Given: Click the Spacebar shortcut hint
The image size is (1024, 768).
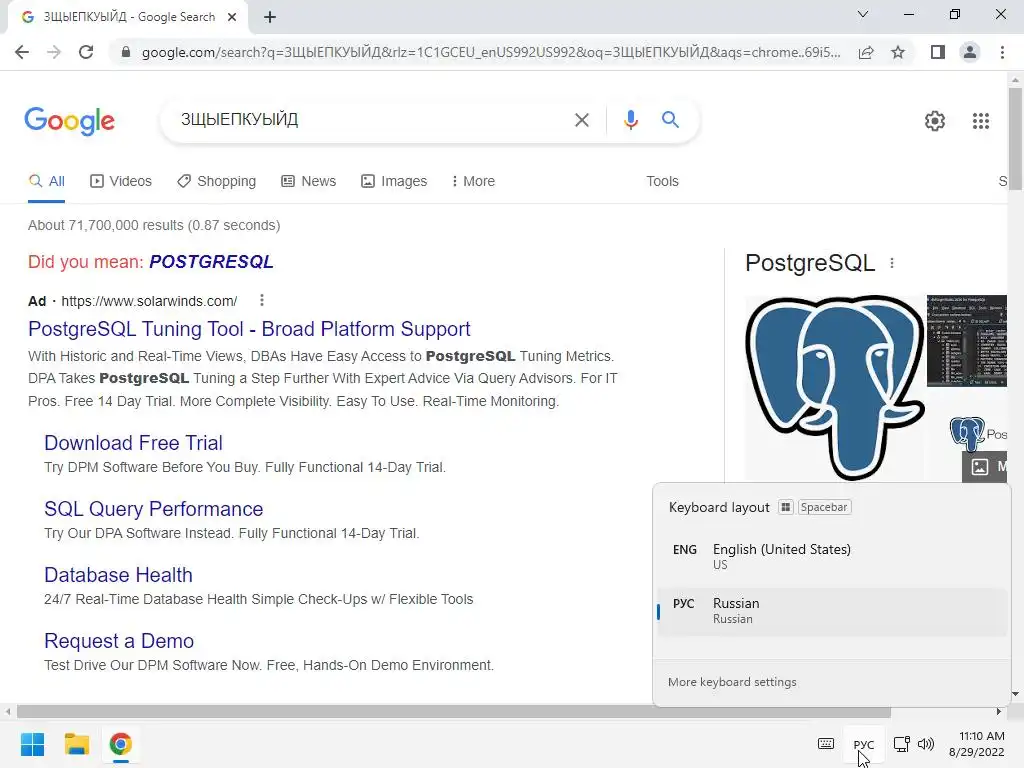Looking at the screenshot, I should click(x=824, y=507).
